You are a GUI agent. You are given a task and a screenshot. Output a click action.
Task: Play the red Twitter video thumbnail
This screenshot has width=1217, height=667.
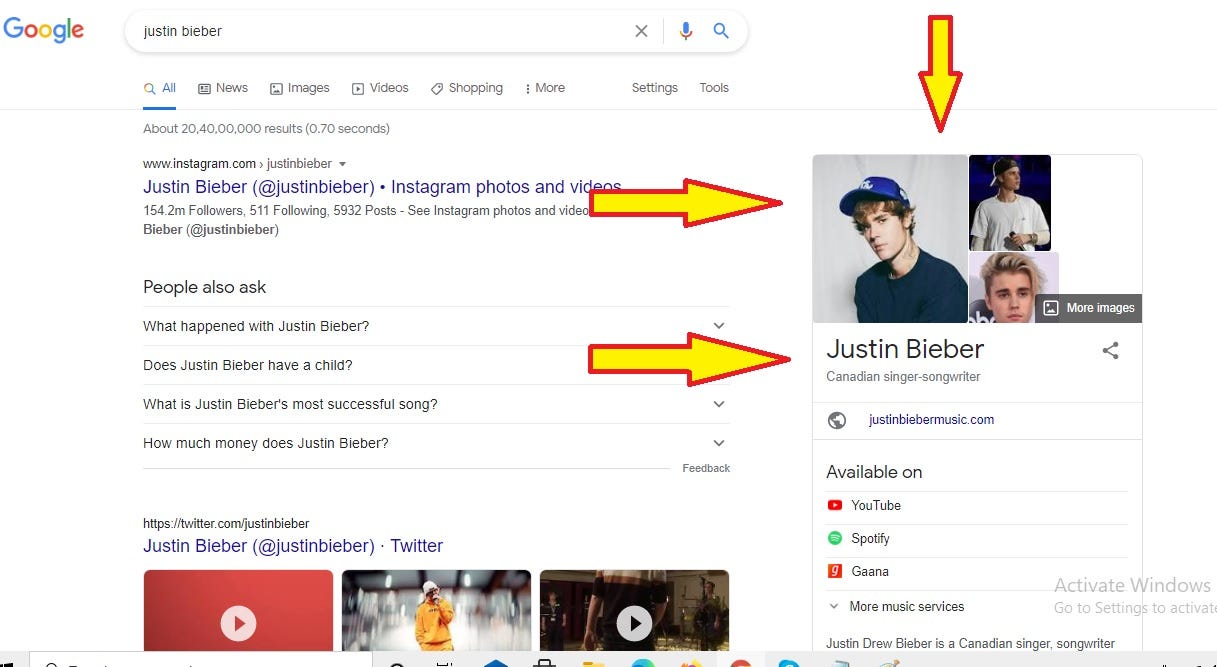pyautogui.click(x=238, y=610)
